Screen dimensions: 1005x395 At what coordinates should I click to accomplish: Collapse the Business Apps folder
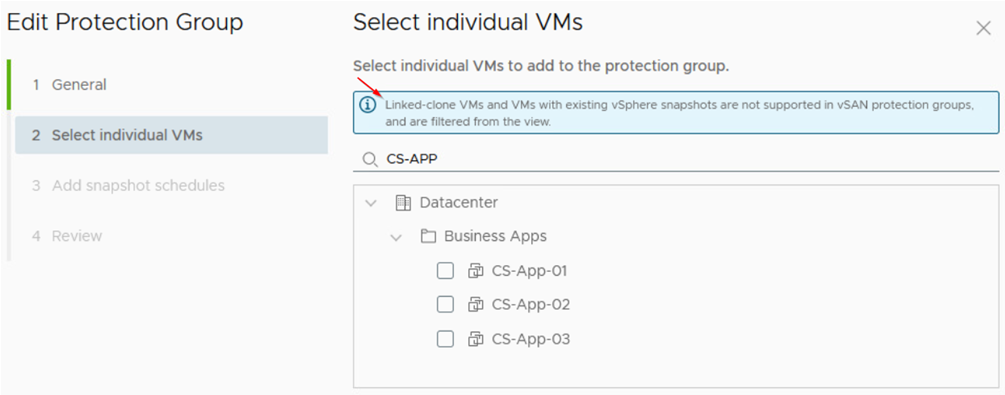[x=395, y=237]
